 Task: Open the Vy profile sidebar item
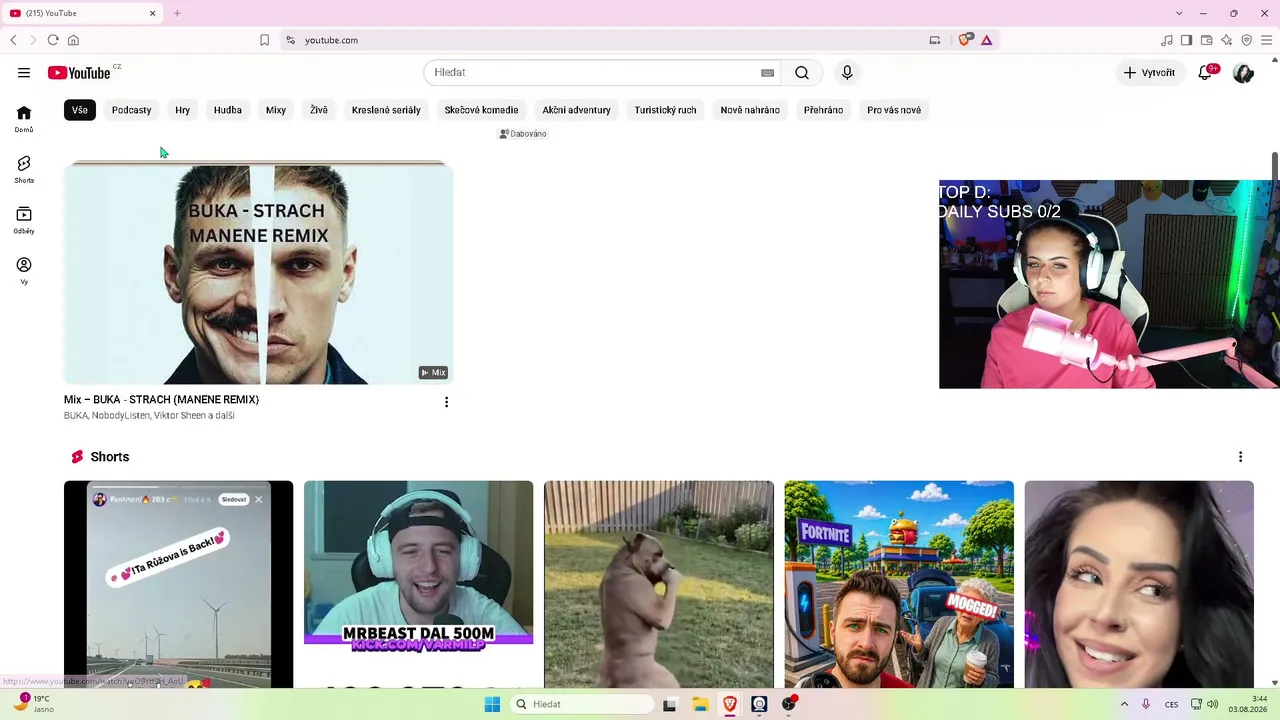[24, 271]
